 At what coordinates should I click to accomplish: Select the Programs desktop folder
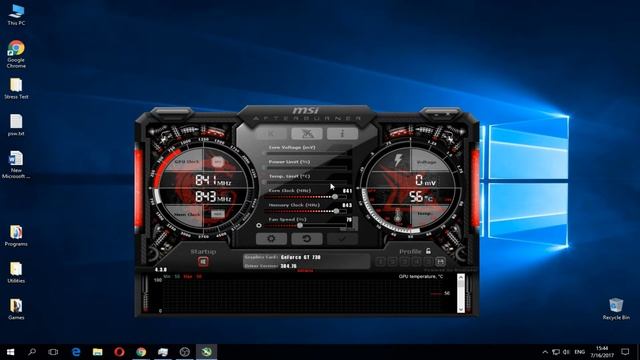point(16,236)
